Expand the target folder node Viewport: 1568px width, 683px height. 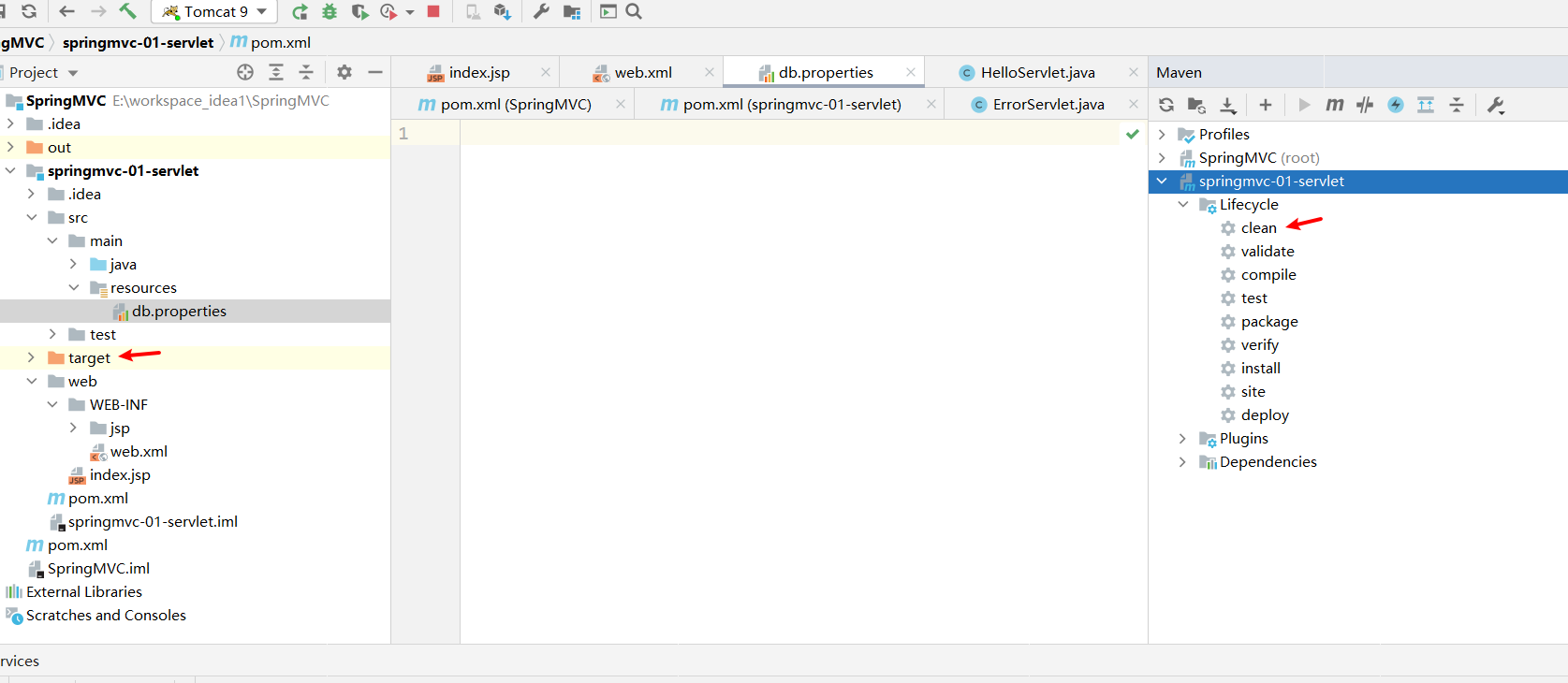31,357
